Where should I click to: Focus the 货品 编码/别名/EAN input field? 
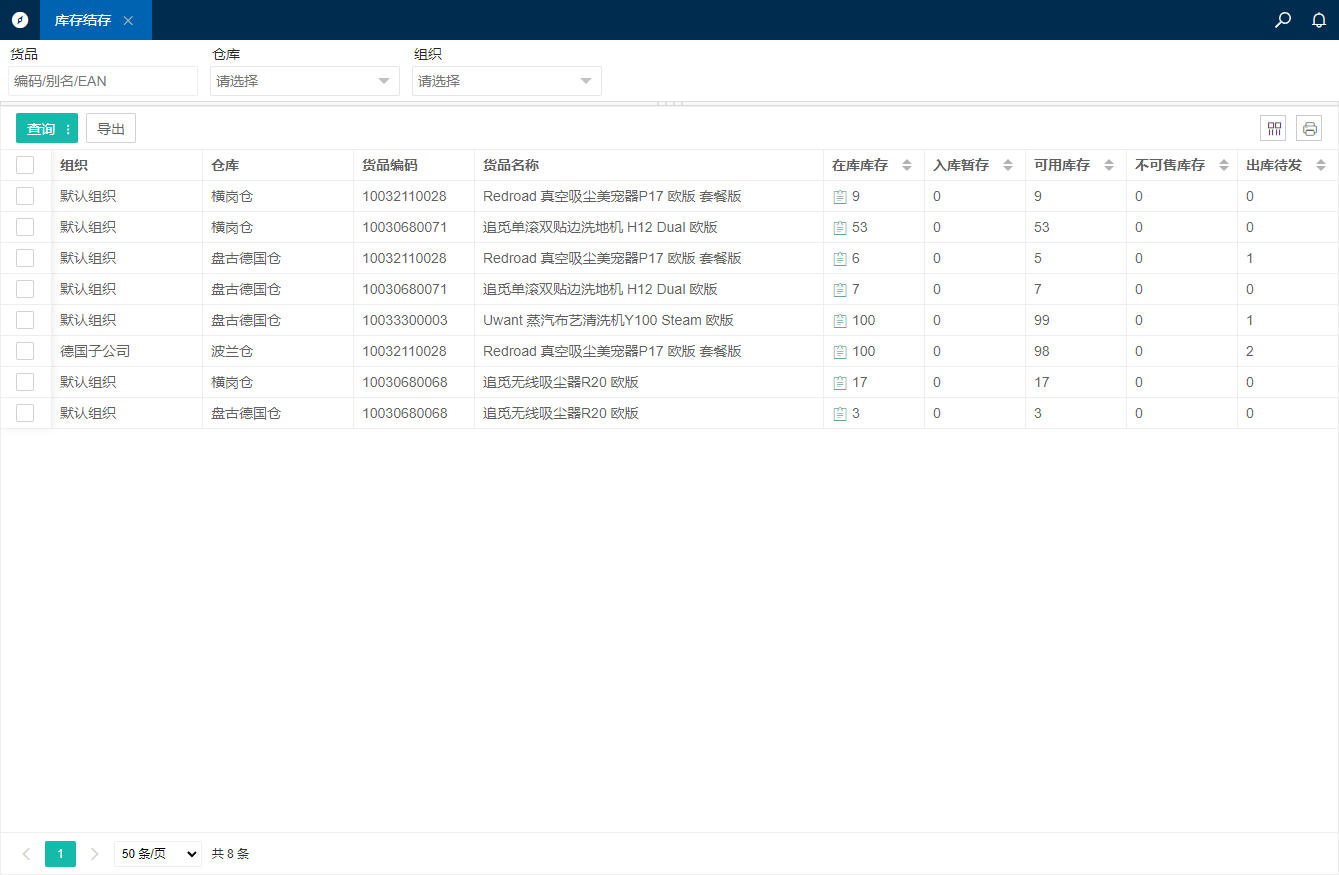coord(103,81)
